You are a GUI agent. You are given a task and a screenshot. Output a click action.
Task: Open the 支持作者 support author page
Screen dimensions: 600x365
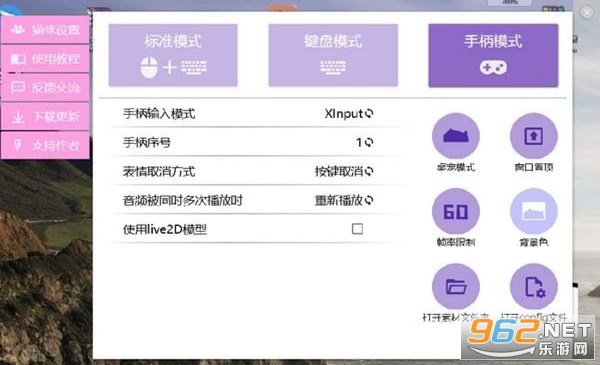pos(45,145)
